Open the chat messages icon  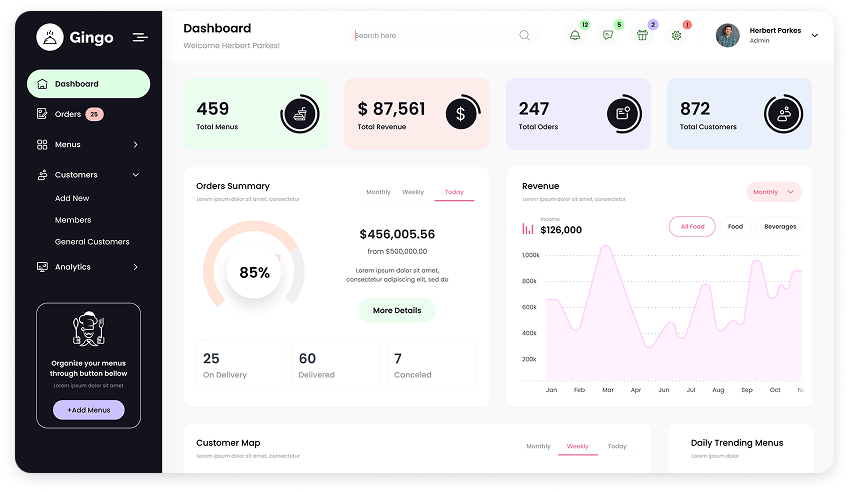pyautogui.click(x=608, y=35)
